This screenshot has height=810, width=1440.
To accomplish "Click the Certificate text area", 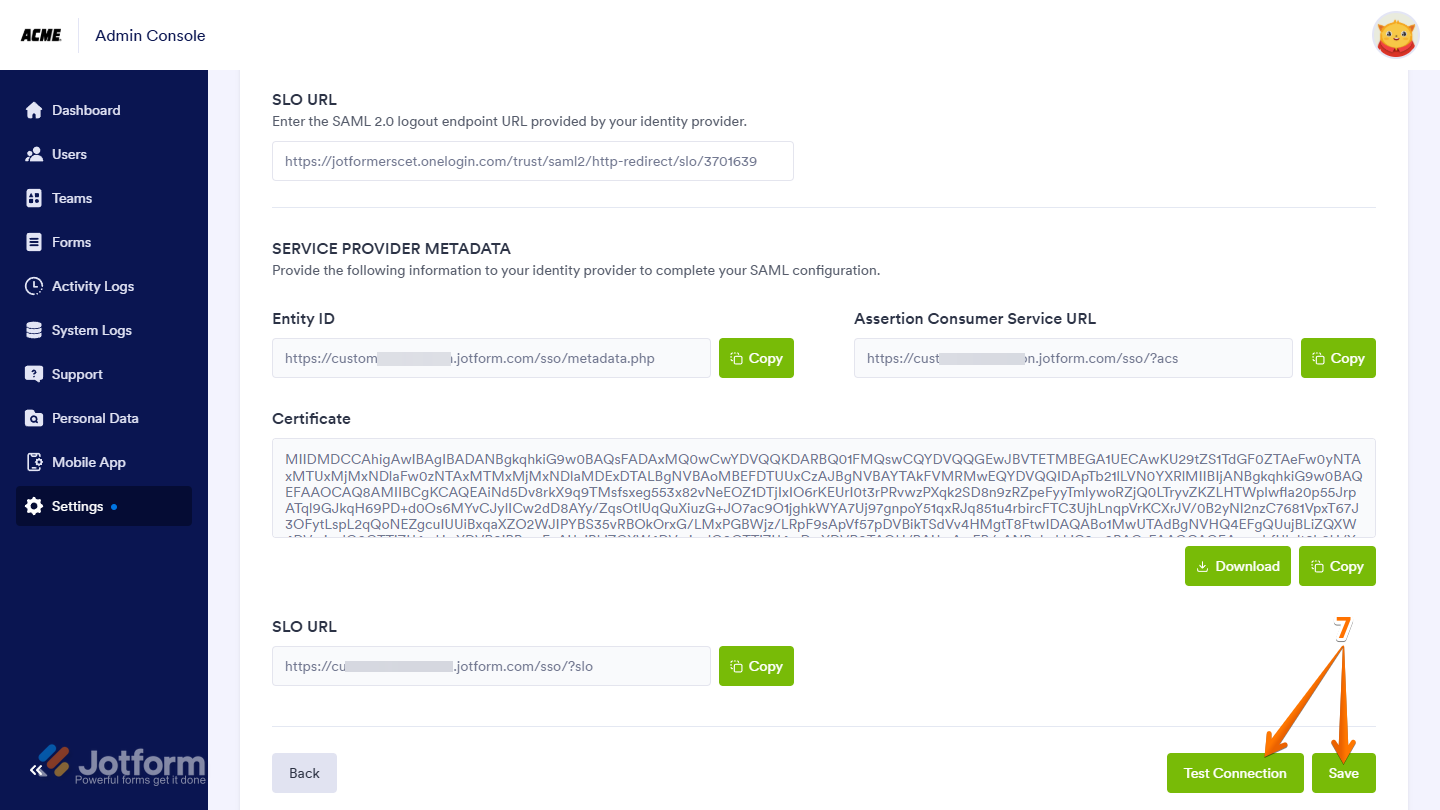I will click(823, 488).
